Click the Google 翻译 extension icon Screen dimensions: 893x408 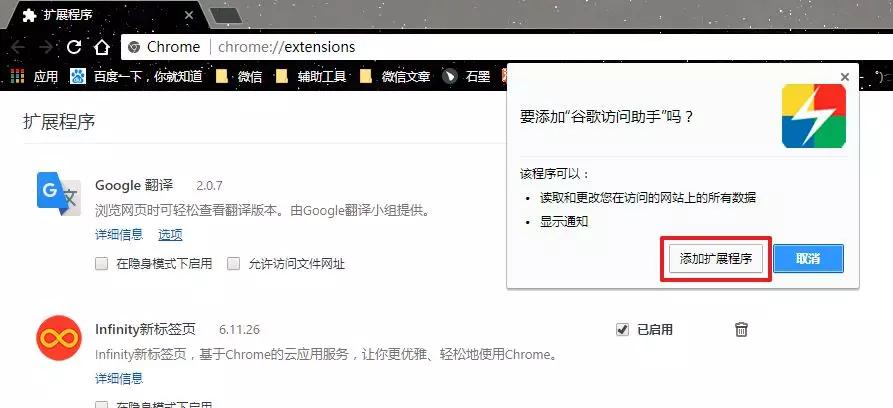(x=59, y=194)
